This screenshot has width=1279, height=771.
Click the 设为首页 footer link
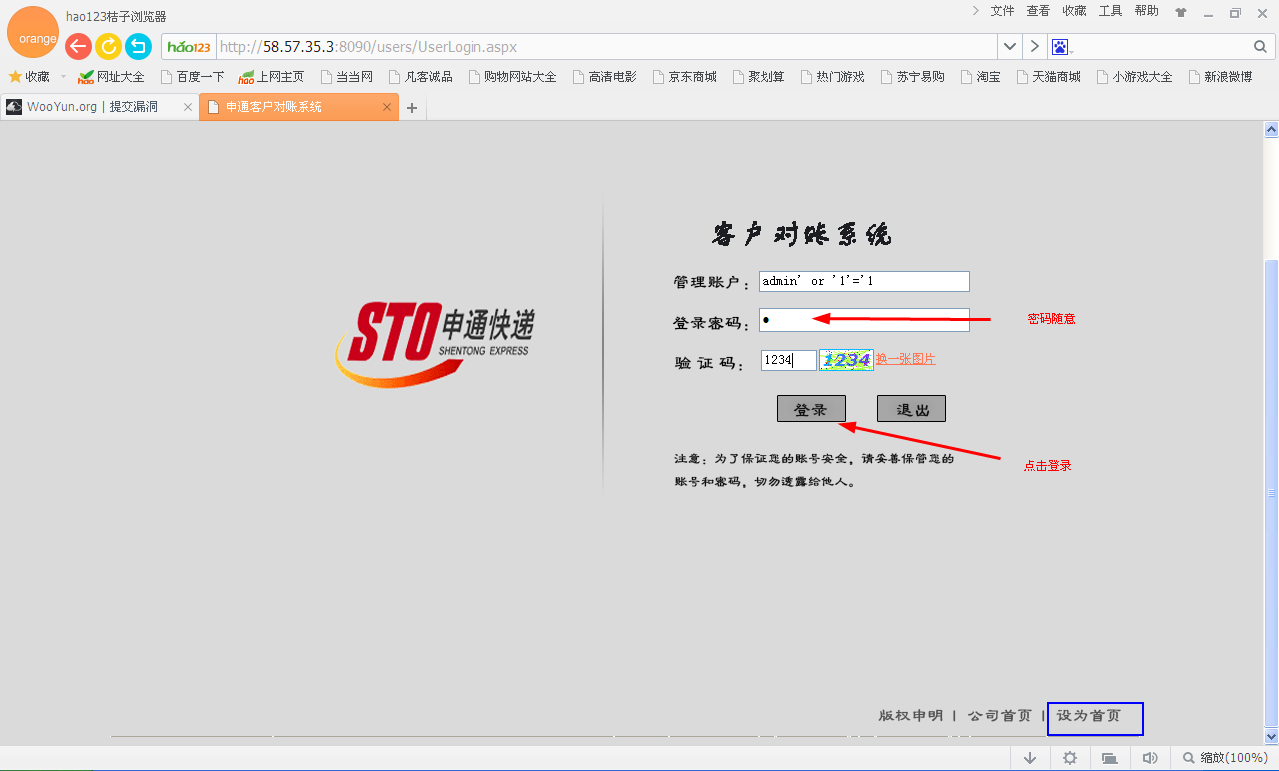[x=1089, y=716]
